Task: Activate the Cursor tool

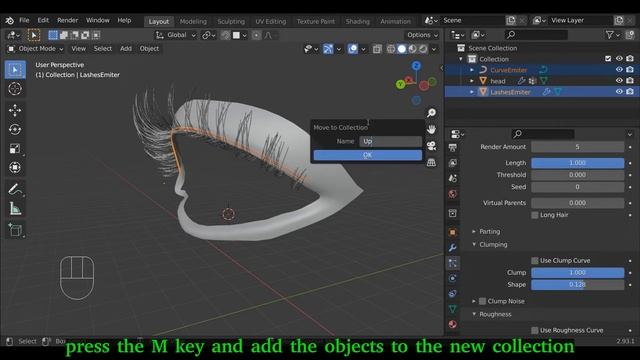Action: tap(15, 89)
